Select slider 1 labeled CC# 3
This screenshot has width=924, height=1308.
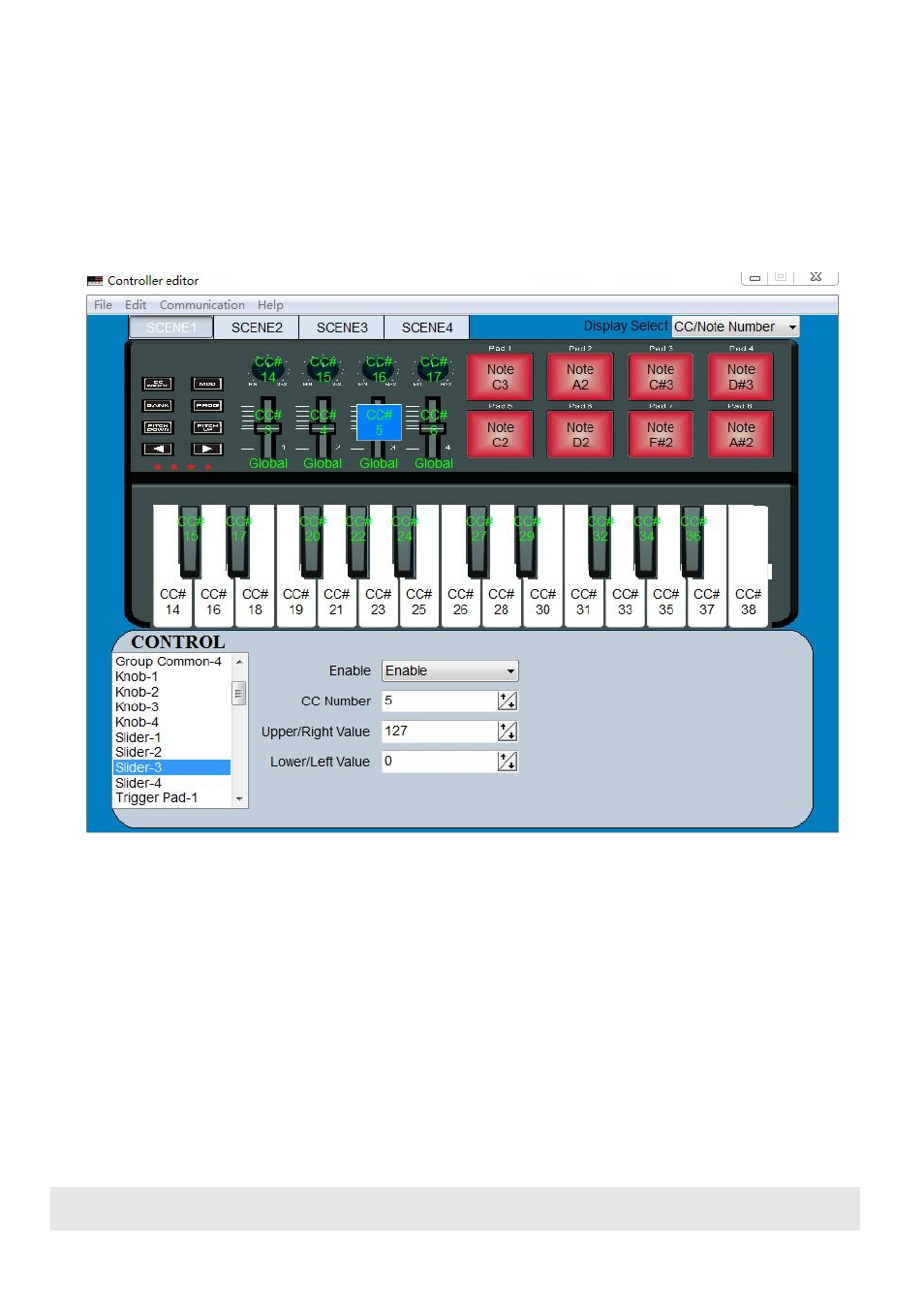268,426
